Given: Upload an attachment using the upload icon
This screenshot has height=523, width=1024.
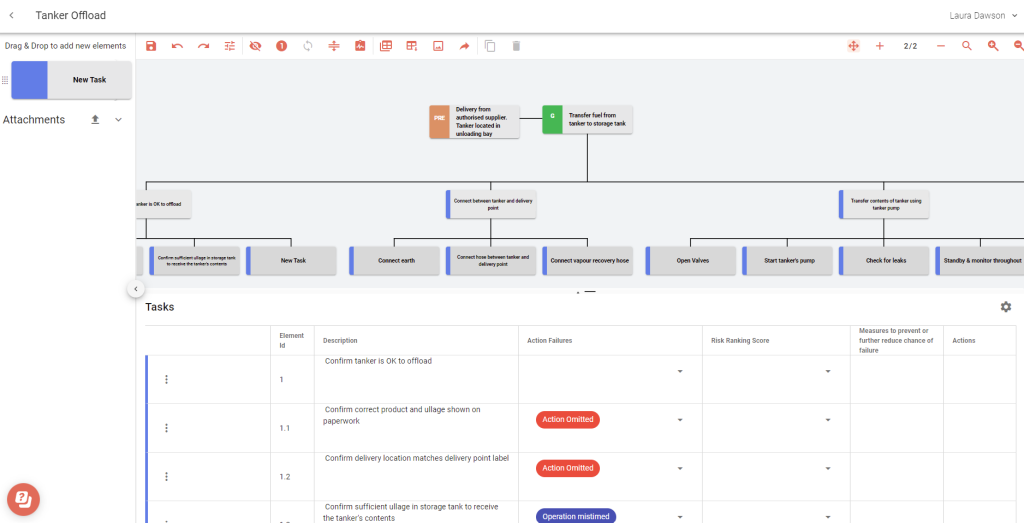Looking at the screenshot, I should (x=95, y=120).
